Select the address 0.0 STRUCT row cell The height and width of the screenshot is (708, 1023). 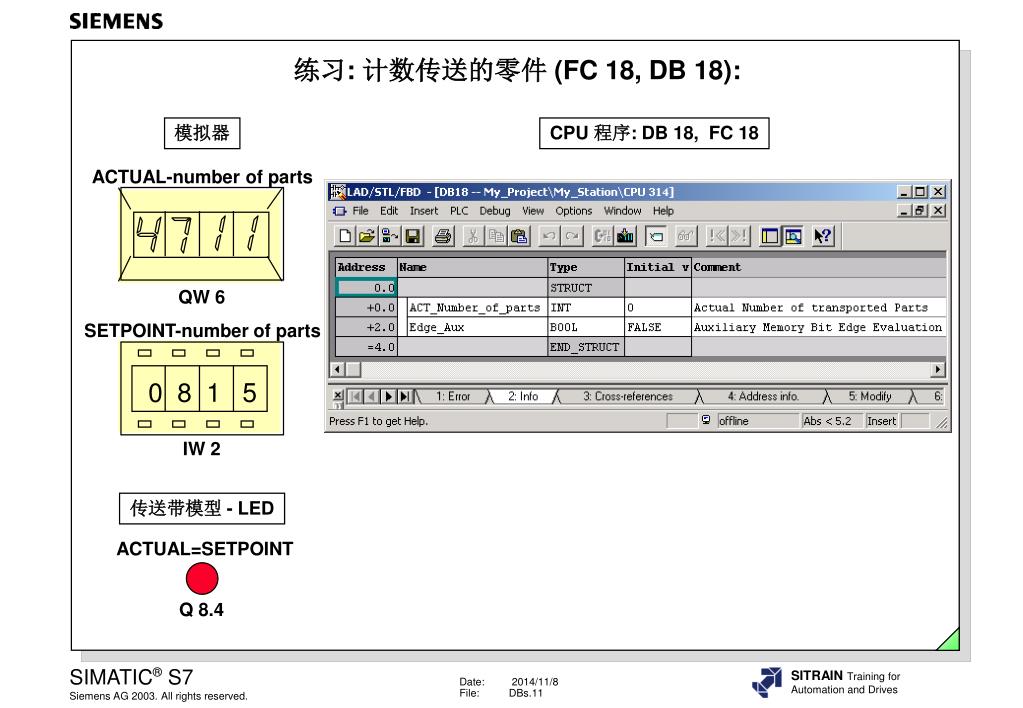[367, 288]
